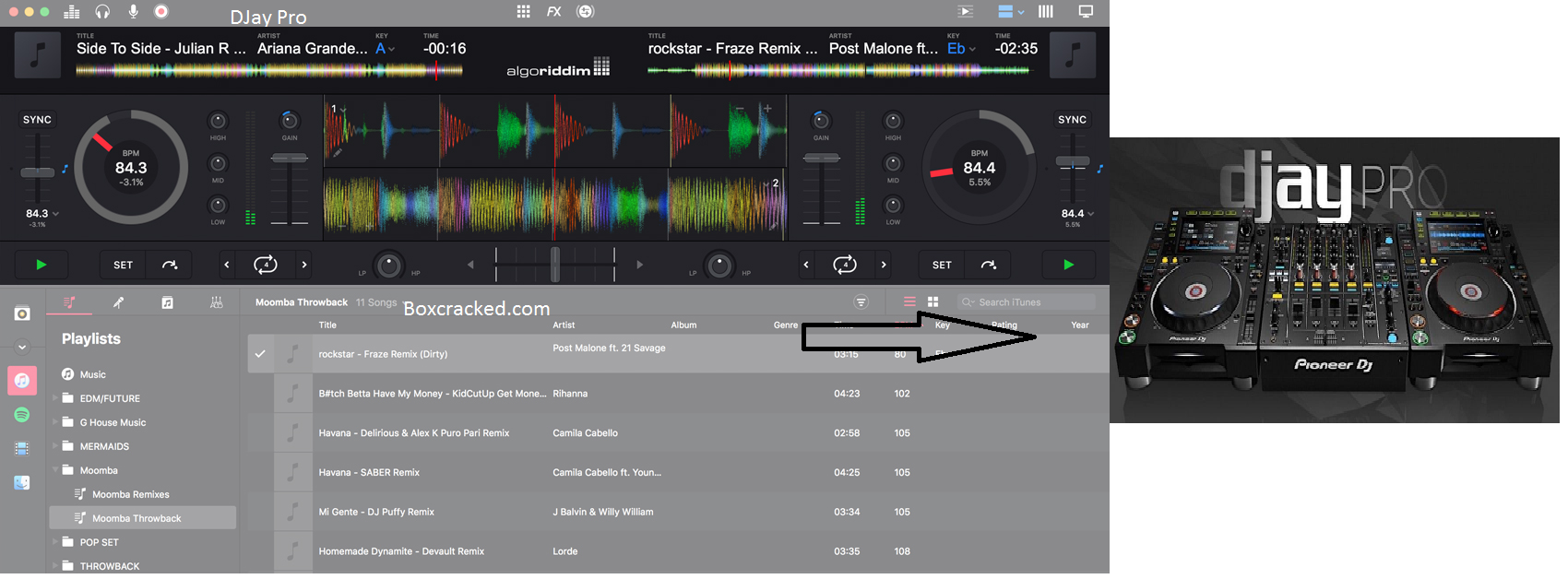Select the Playlists tab icon
Image resolution: width=1568 pixels, height=579 pixels.
[69, 302]
